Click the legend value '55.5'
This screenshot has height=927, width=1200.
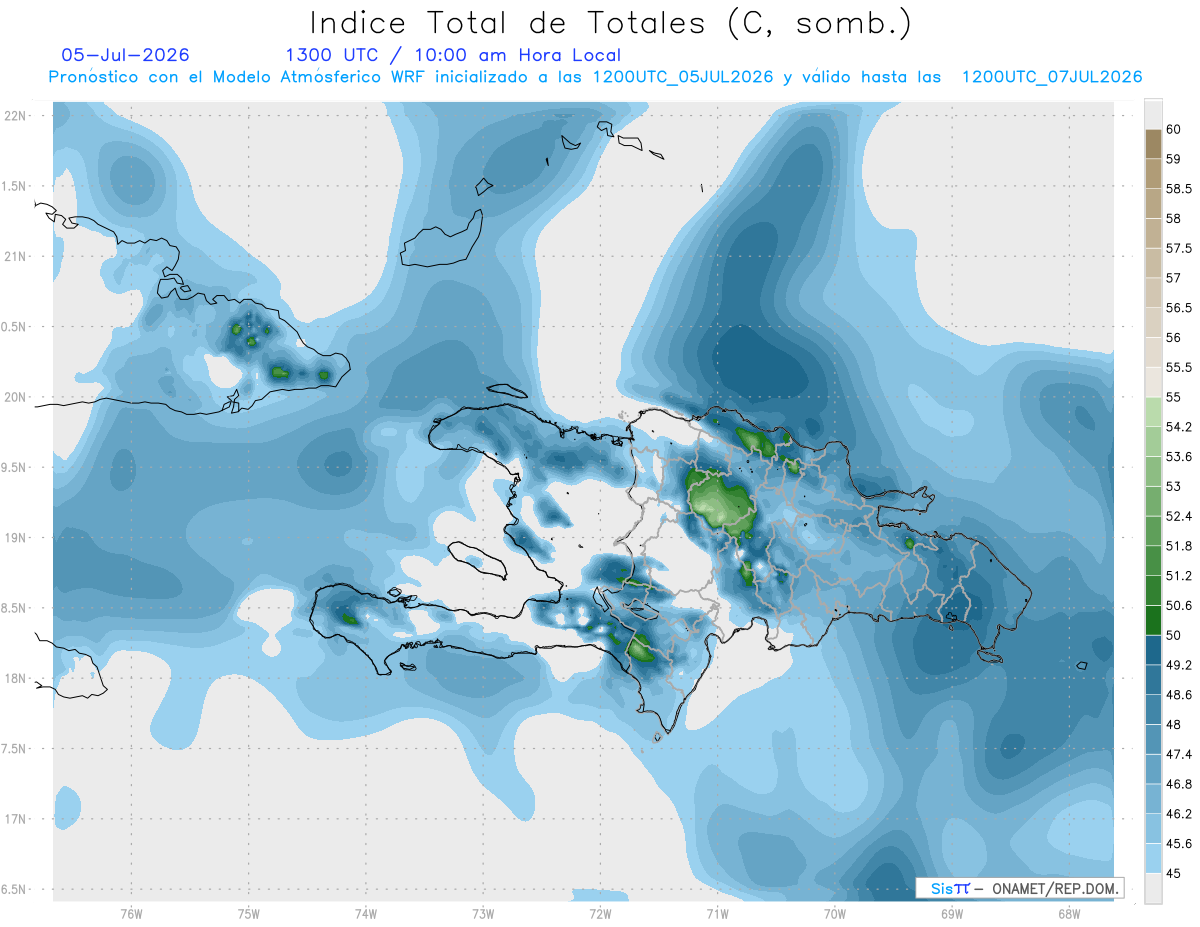(1179, 368)
